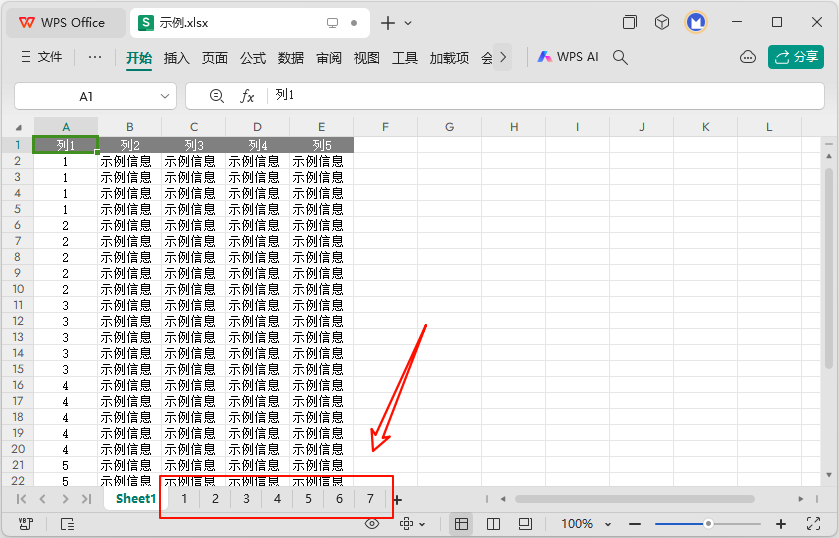Add a new sheet with plus icon
This screenshot has width=839, height=538.
click(397, 499)
